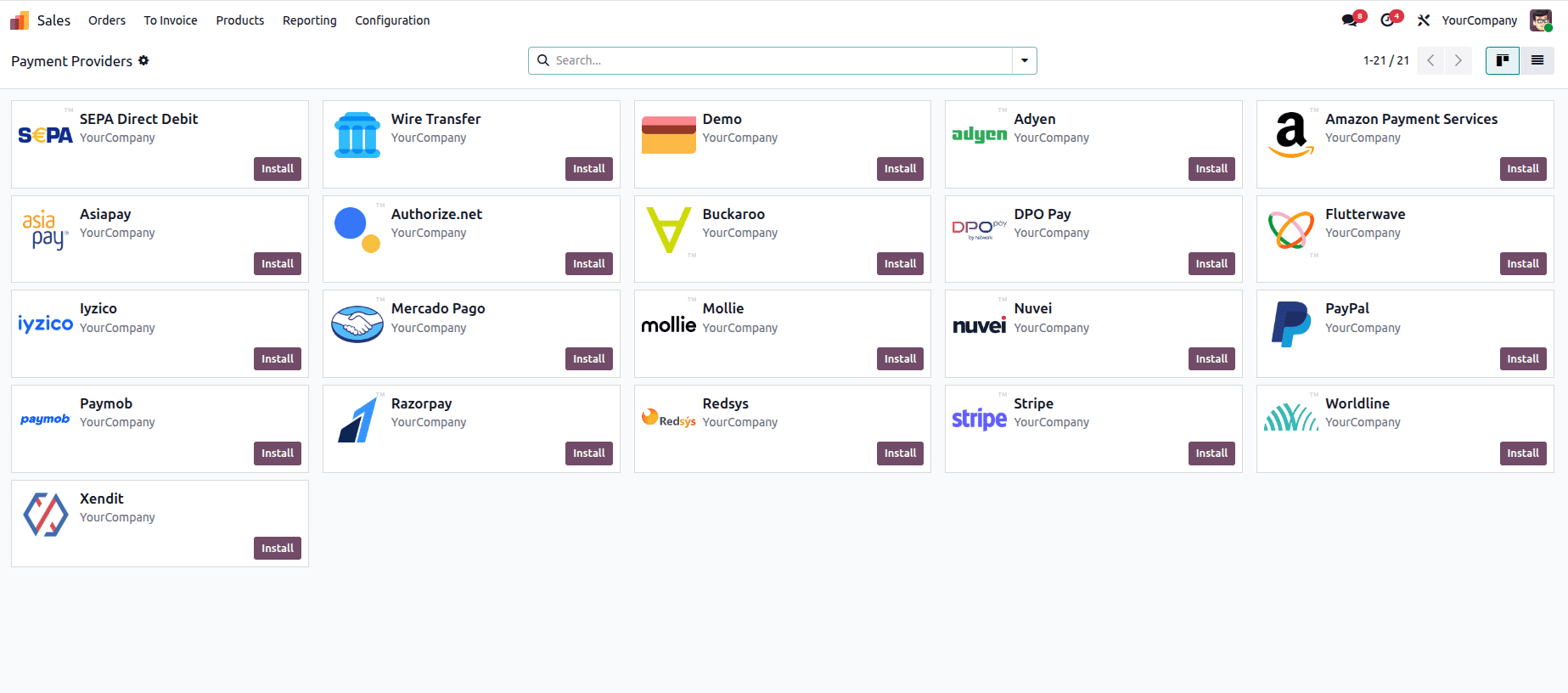This screenshot has height=693, width=1568.
Task: Install the Mollie provider
Action: tap(901, 359)
